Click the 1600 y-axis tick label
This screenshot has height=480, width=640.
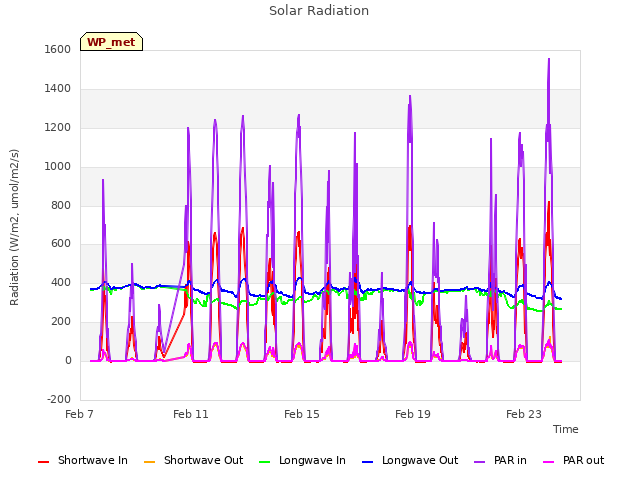pyautogui.click(x=58, y=49)
